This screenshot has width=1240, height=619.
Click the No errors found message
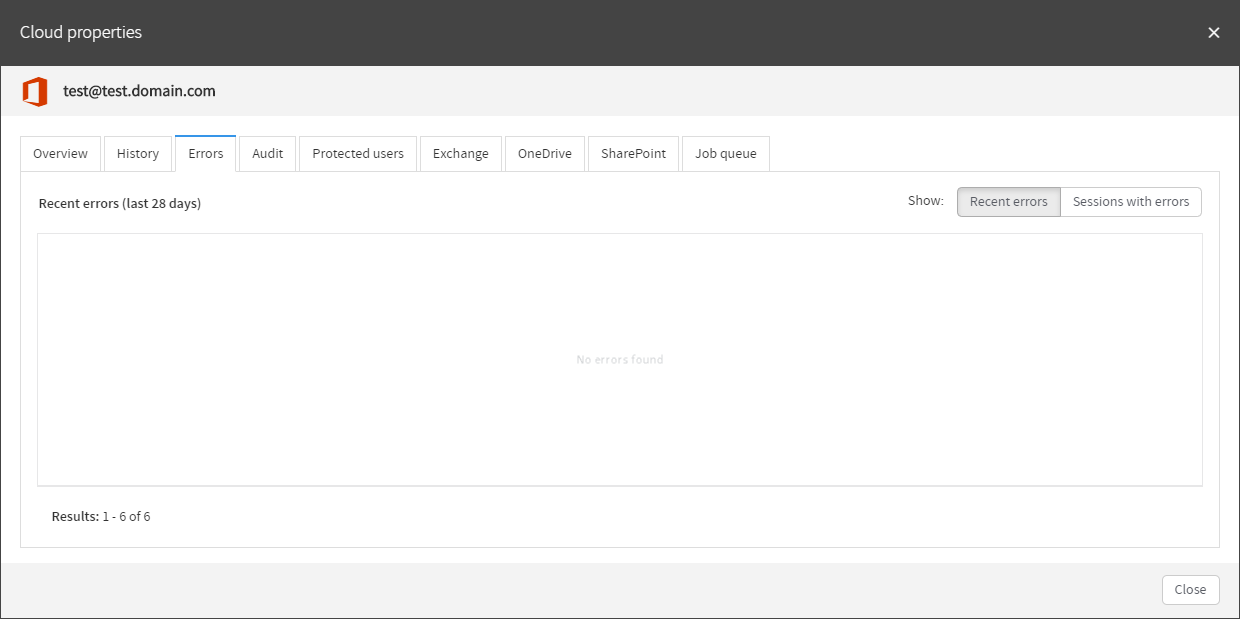point(620,360)
